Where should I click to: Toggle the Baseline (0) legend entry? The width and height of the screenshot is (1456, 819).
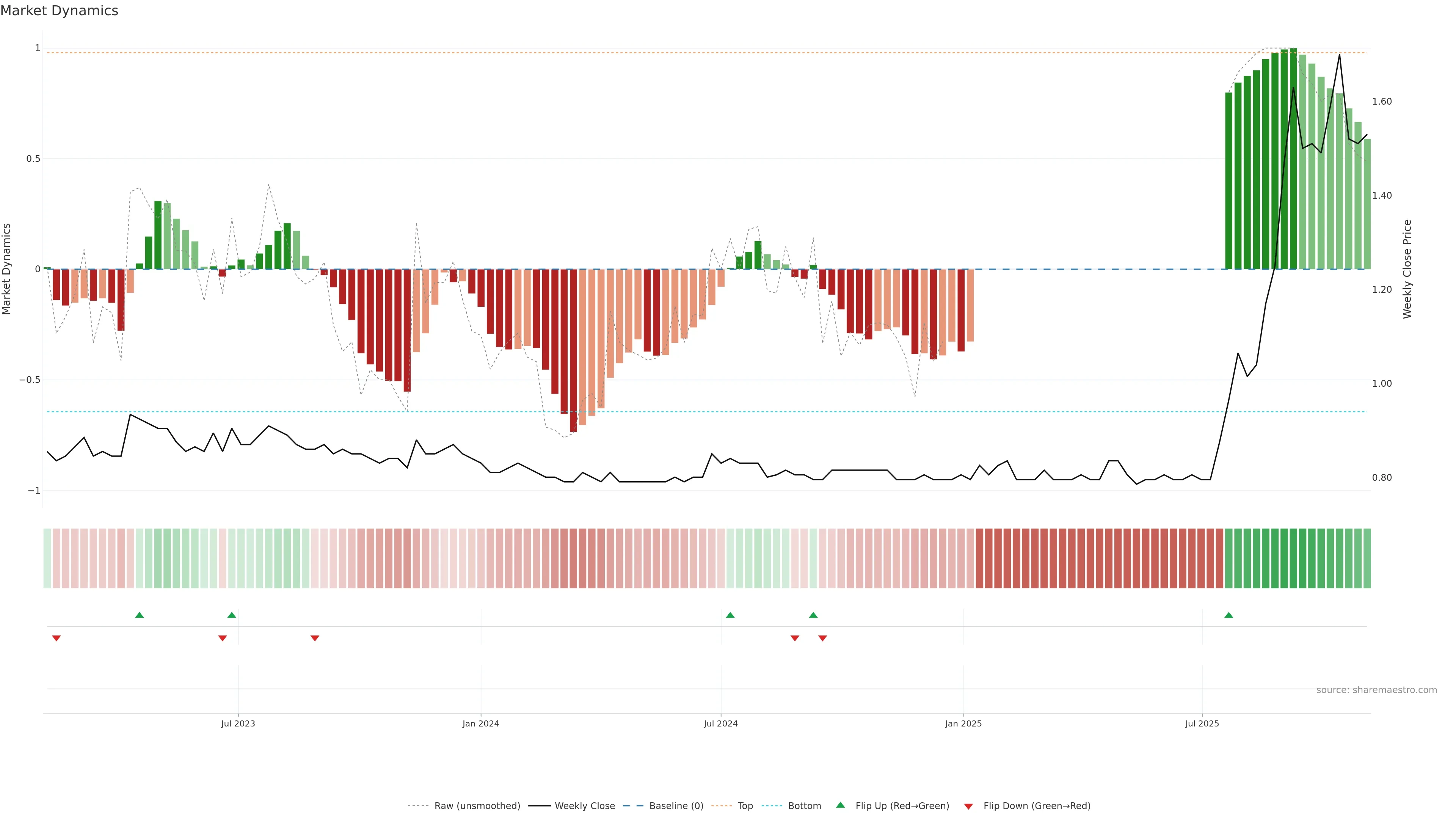click(x=676, y=806)
